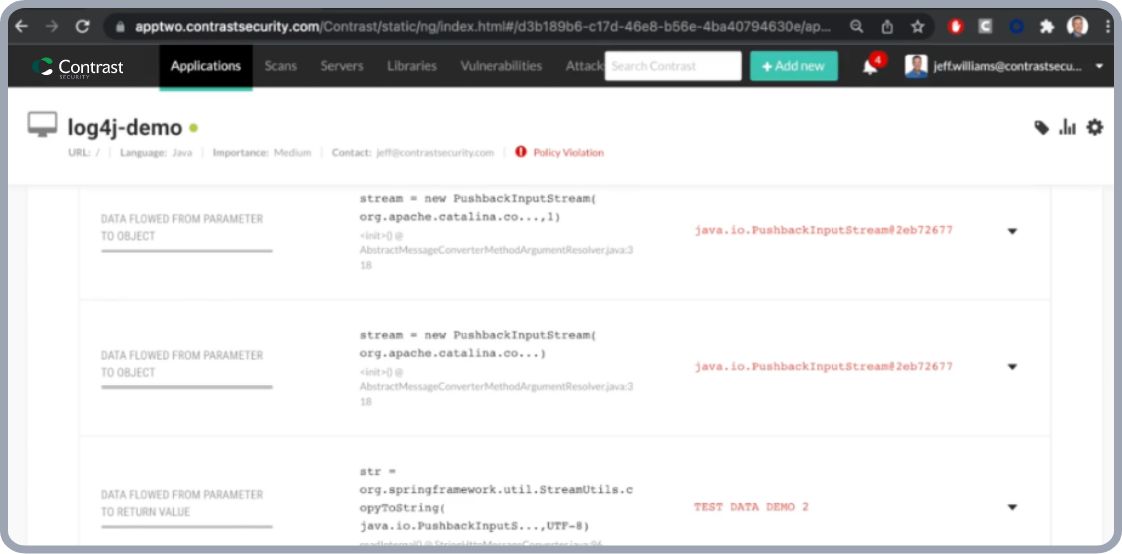Open the Policy Violation link
Image resolution: width=1122 pixels, height=554 pixels.
click(568, 153)
